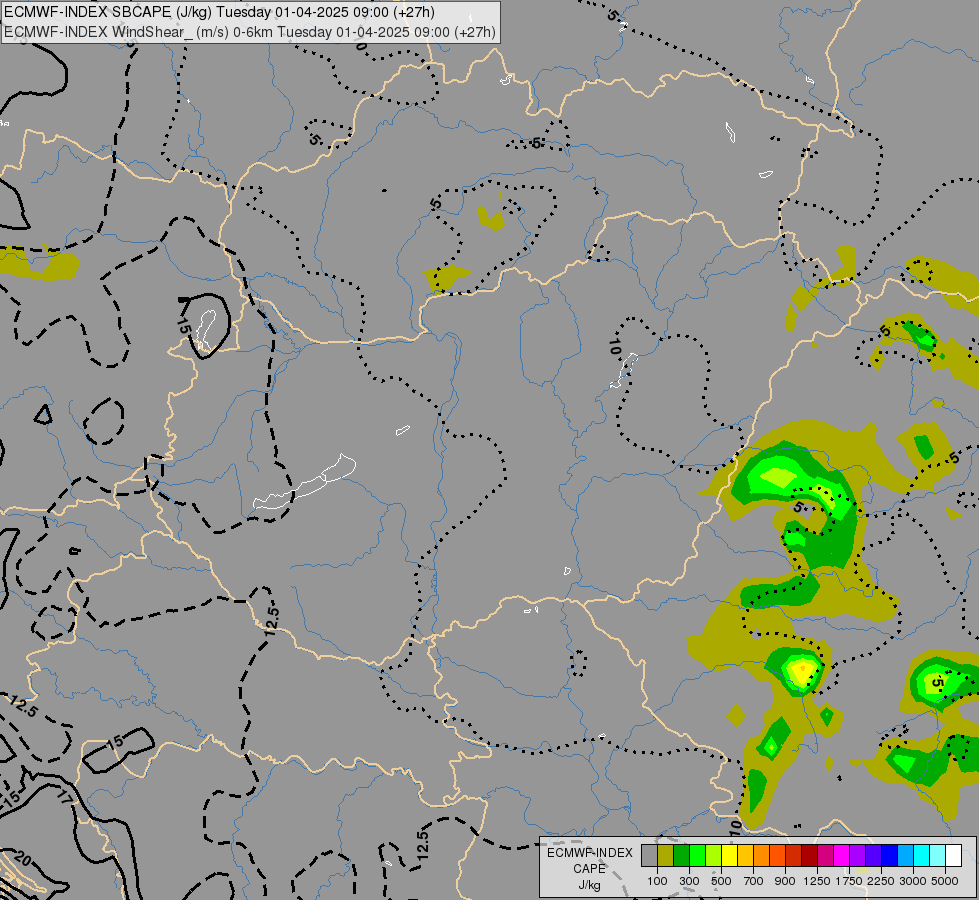Click the bright magenta legend swatch
Screen dimensions: 979x900
pyautogui.click(x=841, y=856)
